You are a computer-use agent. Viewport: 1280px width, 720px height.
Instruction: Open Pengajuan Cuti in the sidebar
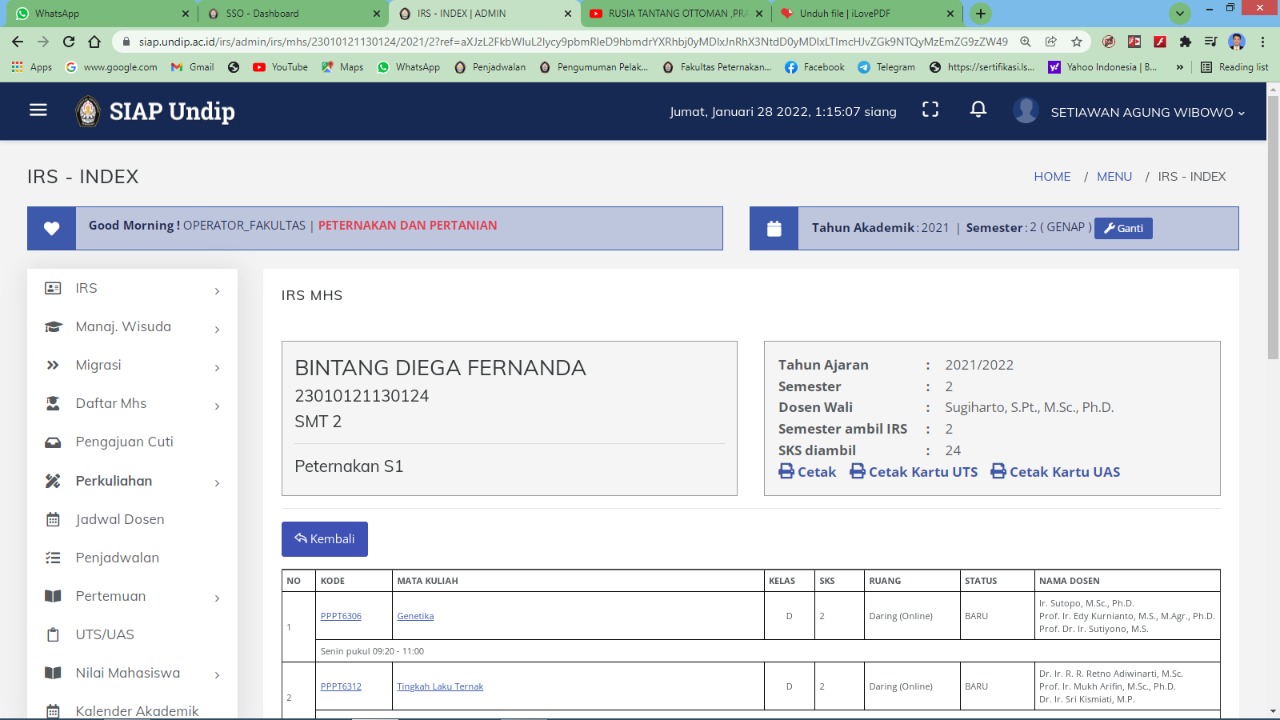click(124, 442)
